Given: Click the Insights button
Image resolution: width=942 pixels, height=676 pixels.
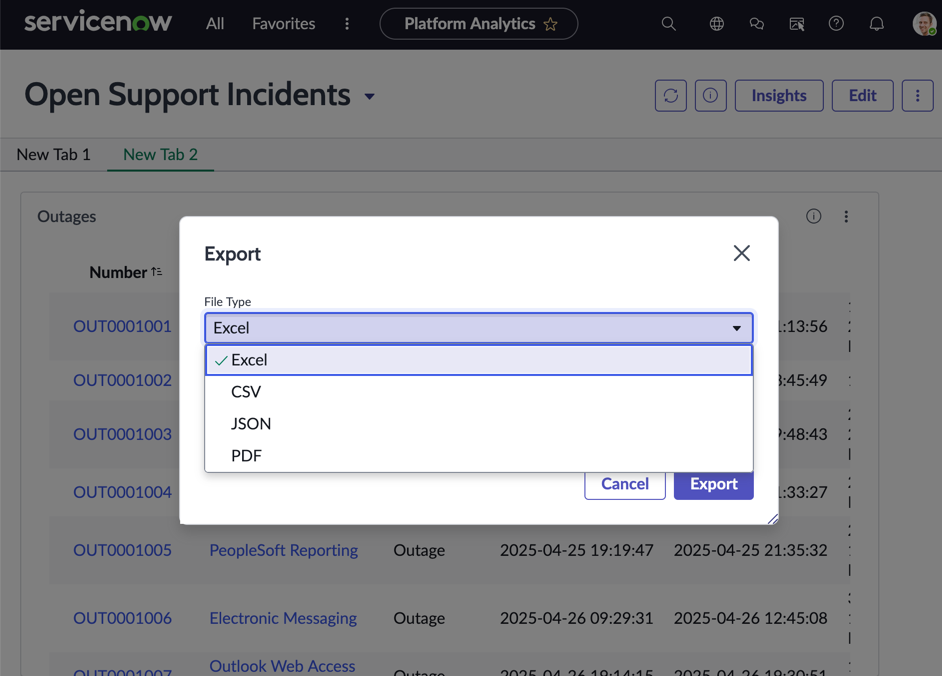Looking at the screenshot, I should (x=779, y=96).
